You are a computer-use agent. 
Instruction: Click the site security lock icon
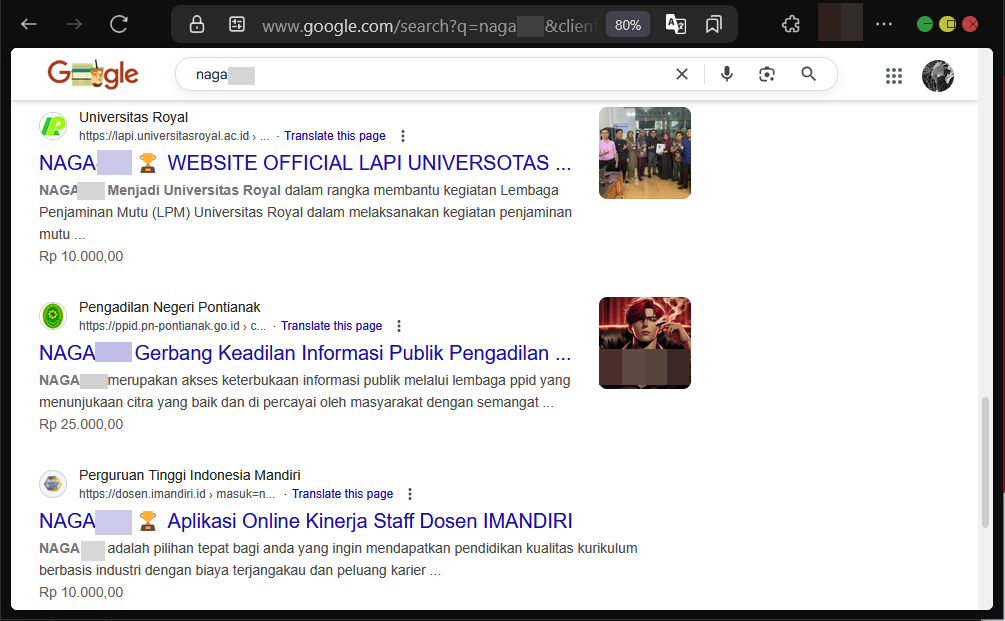[x=196, y=23]
